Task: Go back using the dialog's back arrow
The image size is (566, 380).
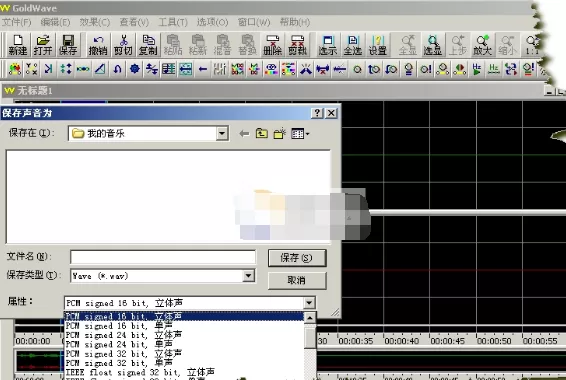Action: (244, 134)
